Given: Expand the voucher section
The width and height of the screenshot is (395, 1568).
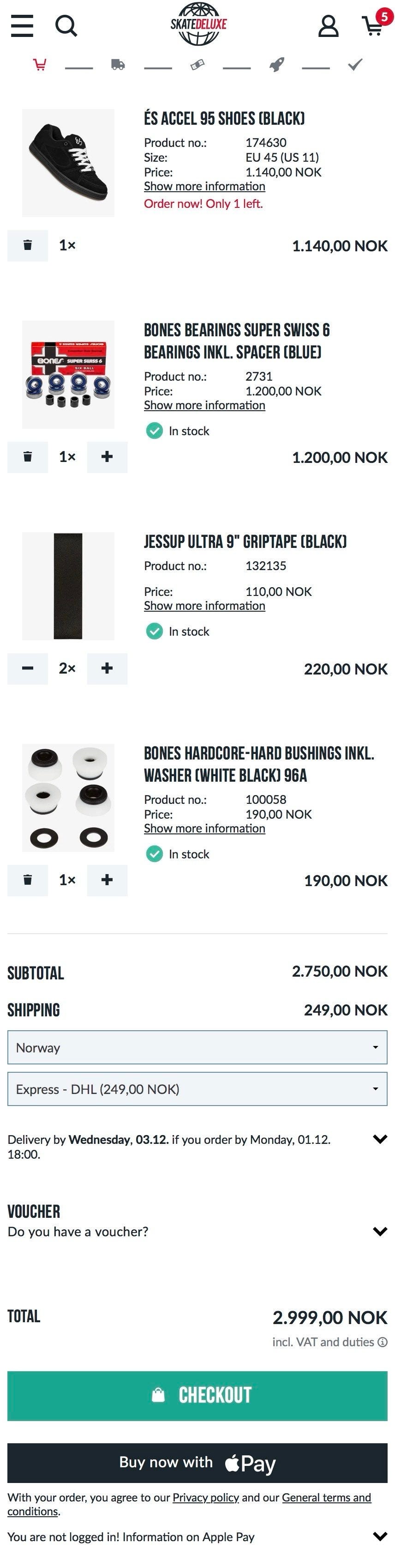Looking at the screenshot, I should (380, 1231).
